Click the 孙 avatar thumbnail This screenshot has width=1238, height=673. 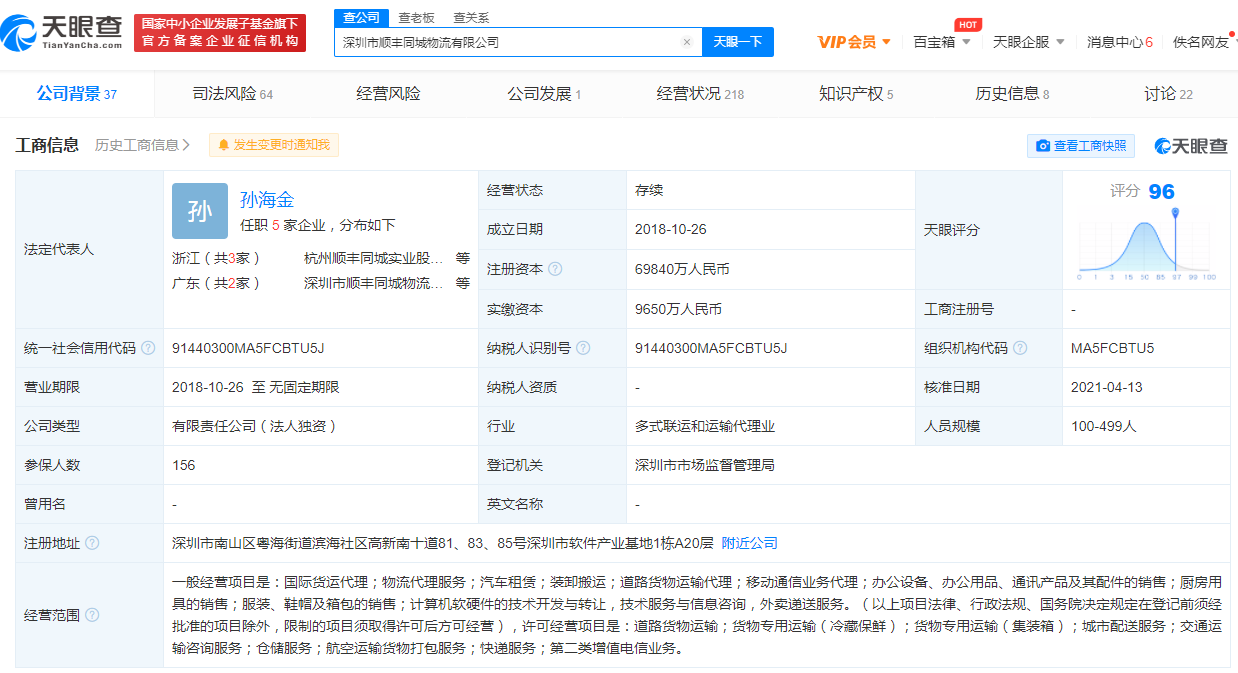[200, 210]
